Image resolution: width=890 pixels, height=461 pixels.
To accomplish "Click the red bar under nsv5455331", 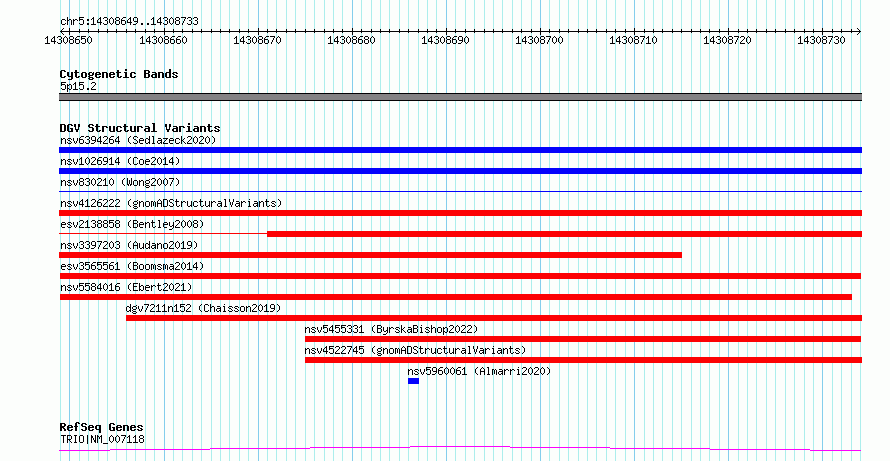I will [583, 339].
